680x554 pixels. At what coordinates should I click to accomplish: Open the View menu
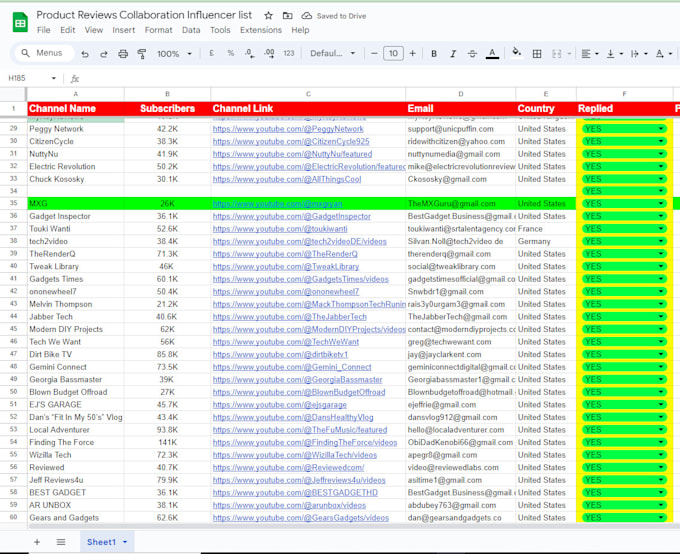(x=94, y=30)
